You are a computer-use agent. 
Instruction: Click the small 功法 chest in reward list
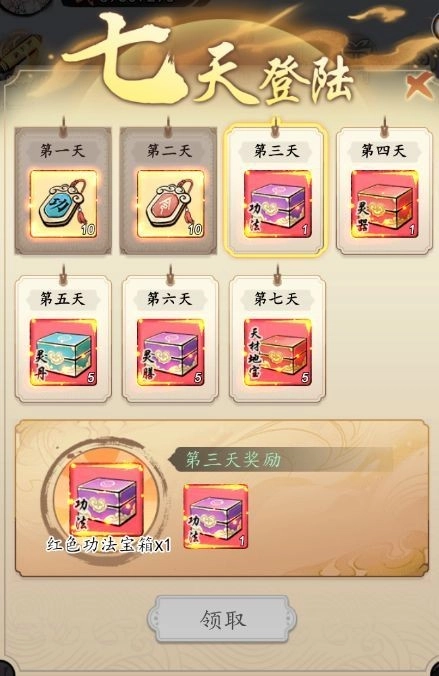click(216, 516)
